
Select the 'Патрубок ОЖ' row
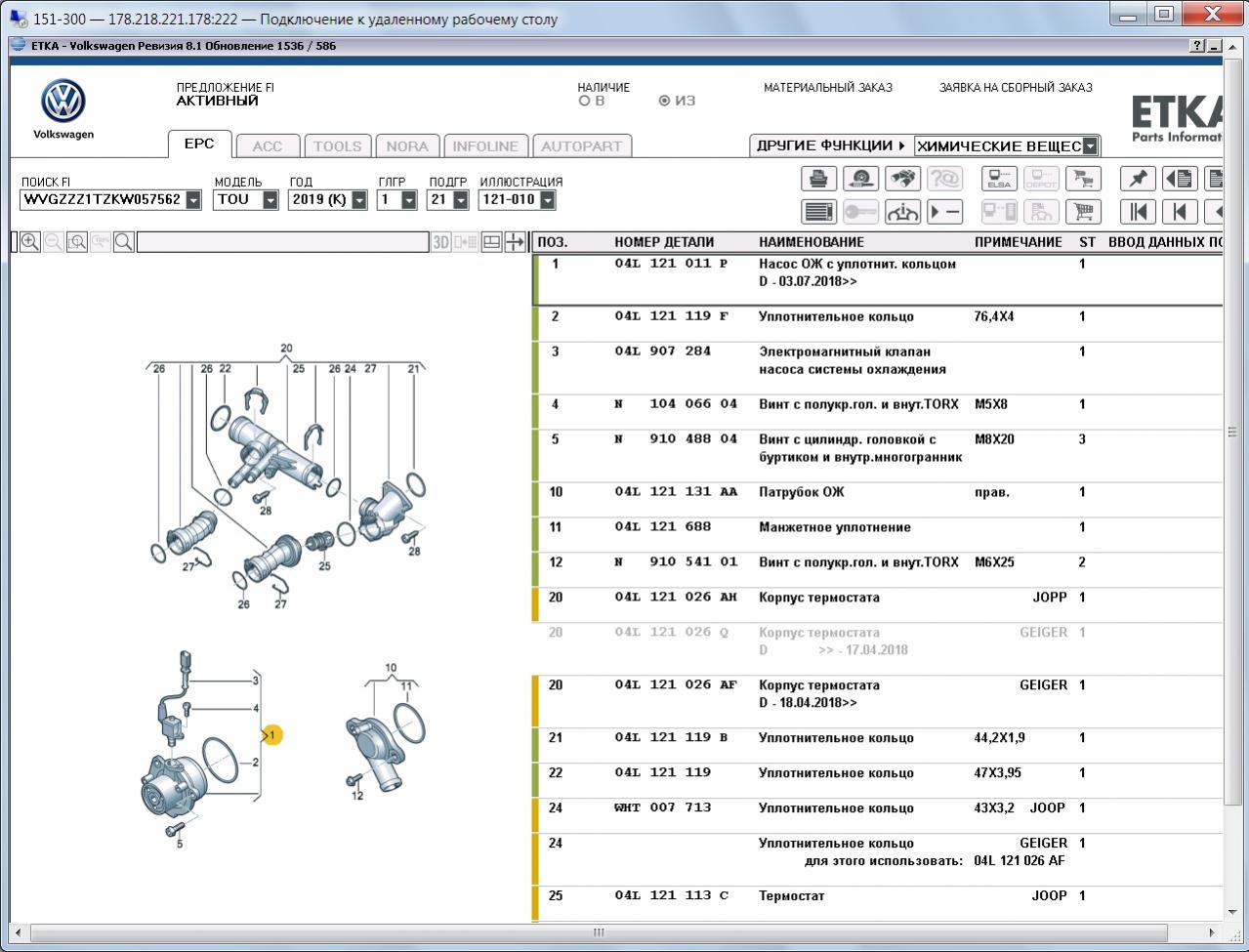coord(877,500)
